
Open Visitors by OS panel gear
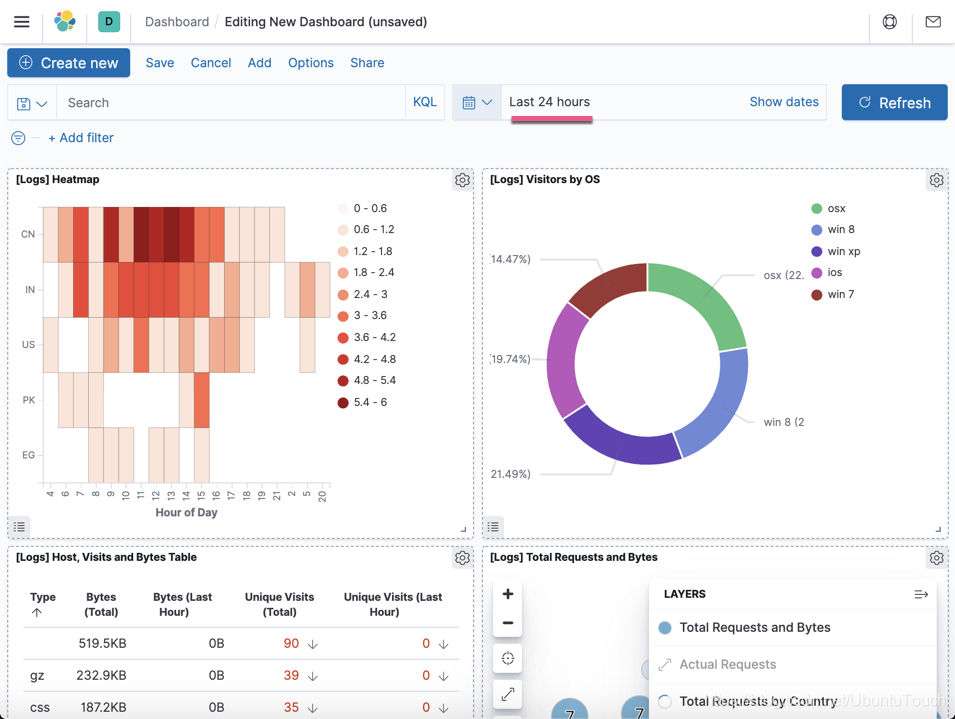[936, 180]
